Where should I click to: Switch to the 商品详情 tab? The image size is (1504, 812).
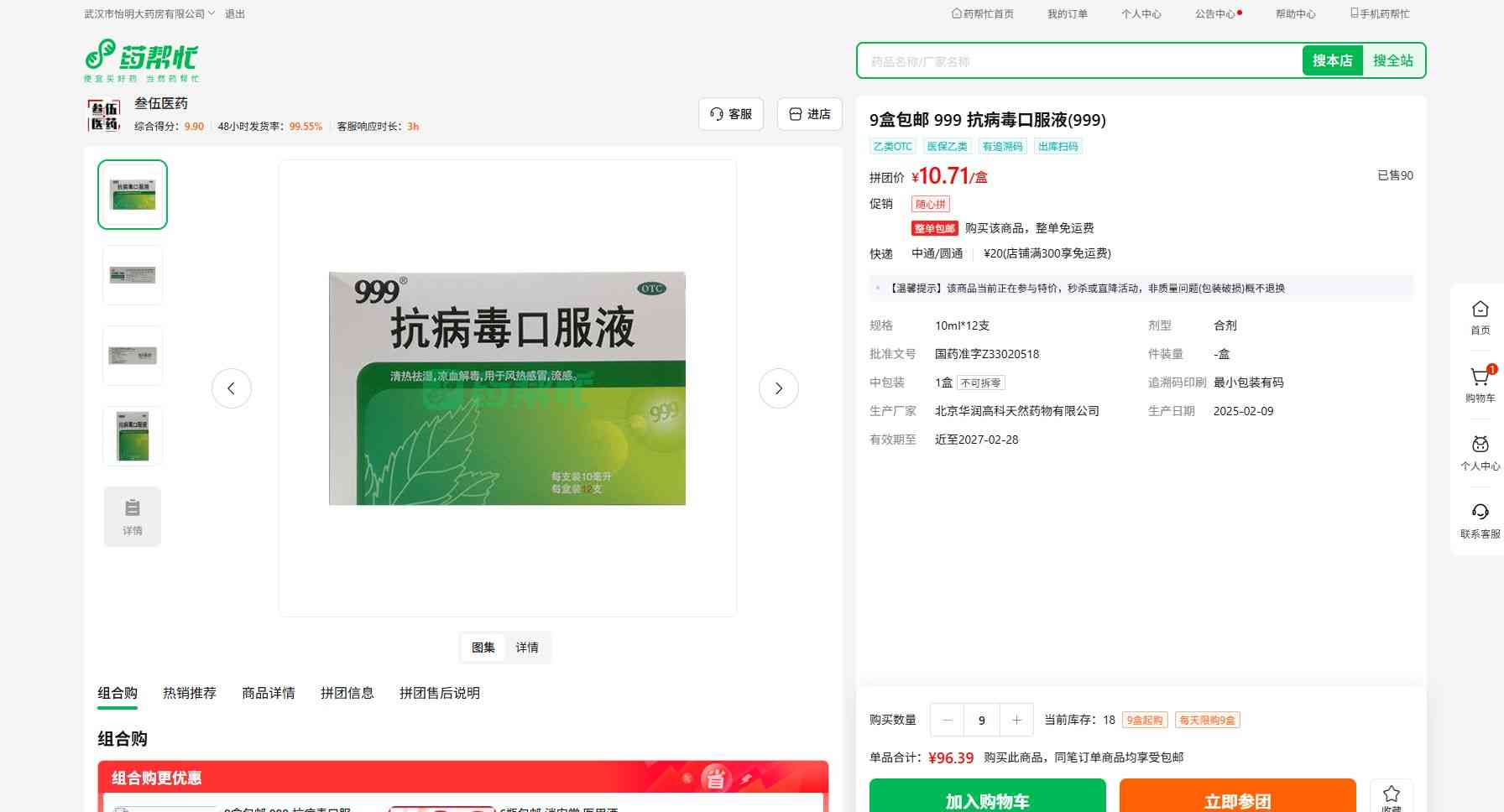[x=268, y=693]
